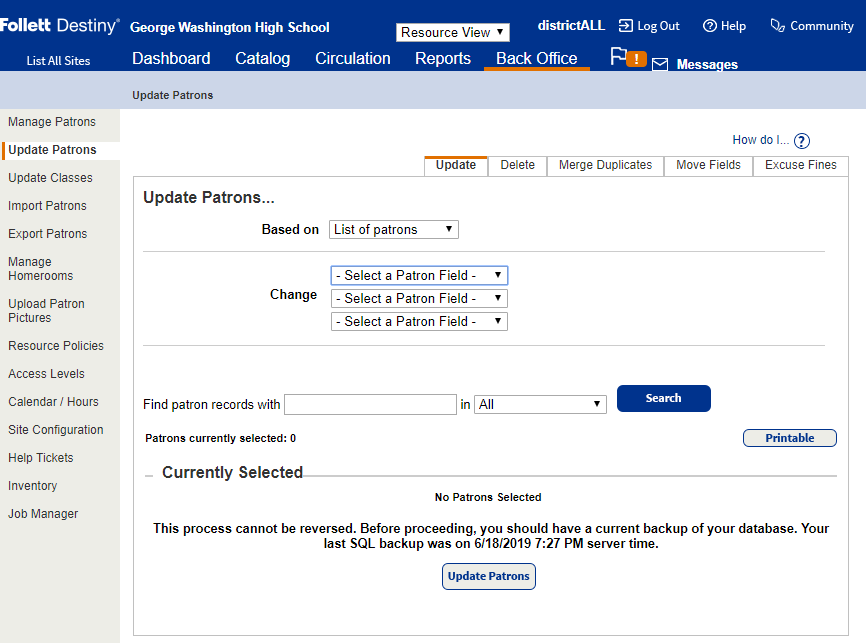Image resolution: width=866 pixels, height=643 pixels.
Task: Open the Based on dropdown
Action: point(393,229)
